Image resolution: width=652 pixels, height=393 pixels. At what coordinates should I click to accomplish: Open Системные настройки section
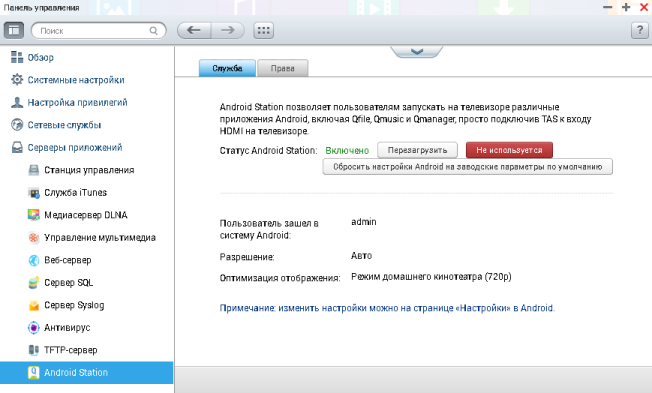click(76, 80)
